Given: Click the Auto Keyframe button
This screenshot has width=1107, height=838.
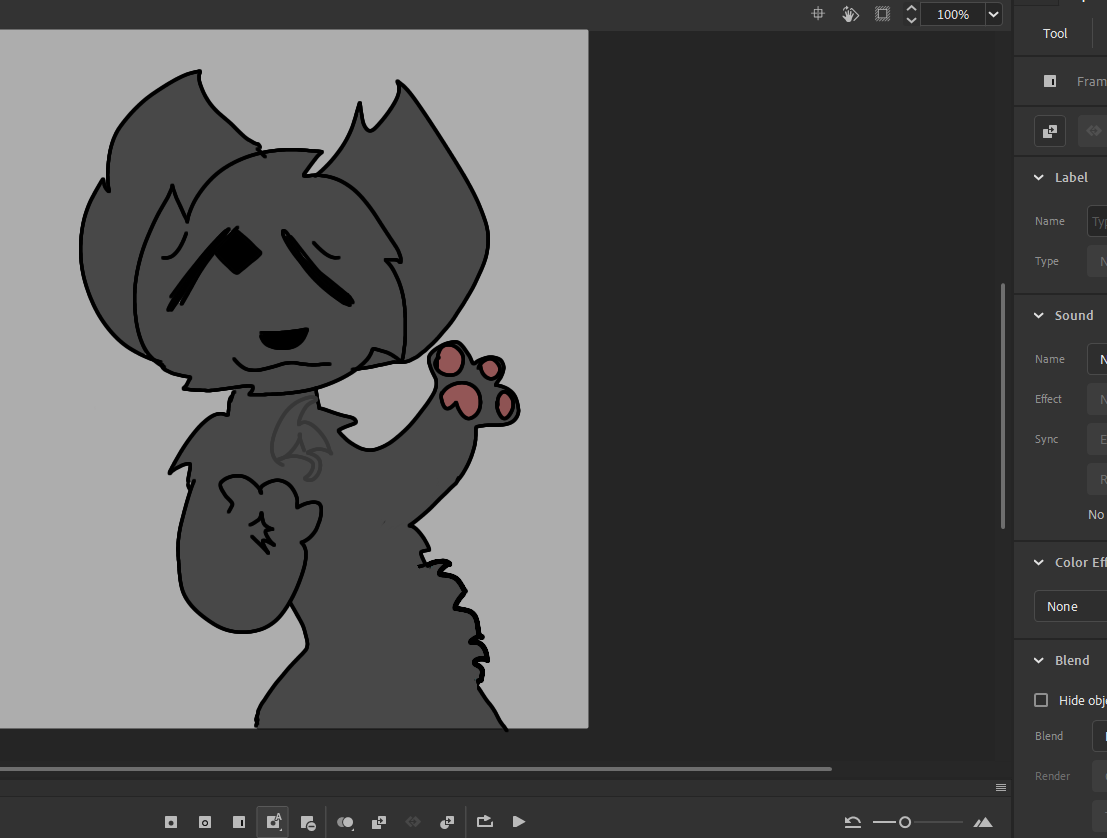Looking at the screenshot, I should (x=272, y=822).
